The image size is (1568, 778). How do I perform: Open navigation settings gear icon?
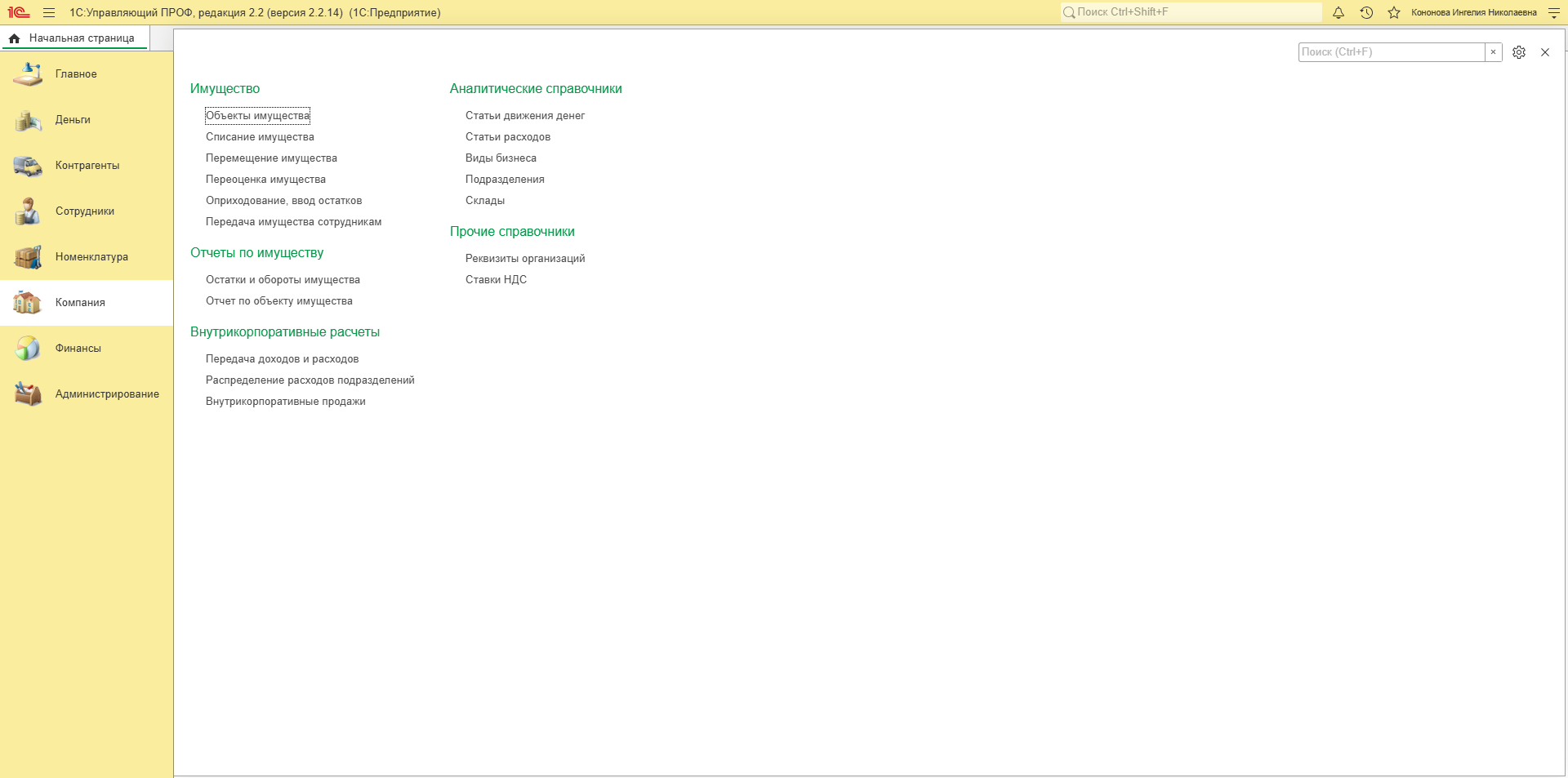point(1519,52)
